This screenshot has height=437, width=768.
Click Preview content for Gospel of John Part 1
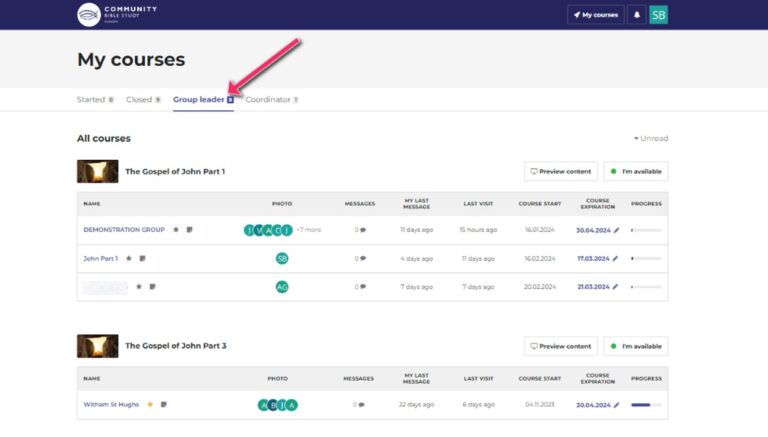[561, 171]
